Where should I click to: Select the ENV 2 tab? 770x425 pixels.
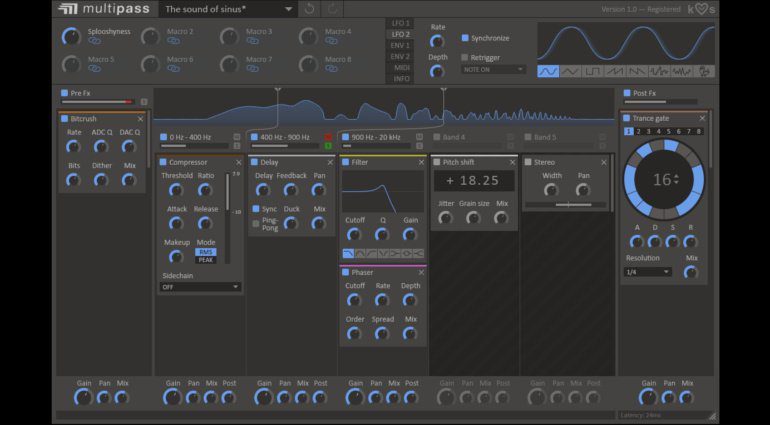tap(401, 57)
